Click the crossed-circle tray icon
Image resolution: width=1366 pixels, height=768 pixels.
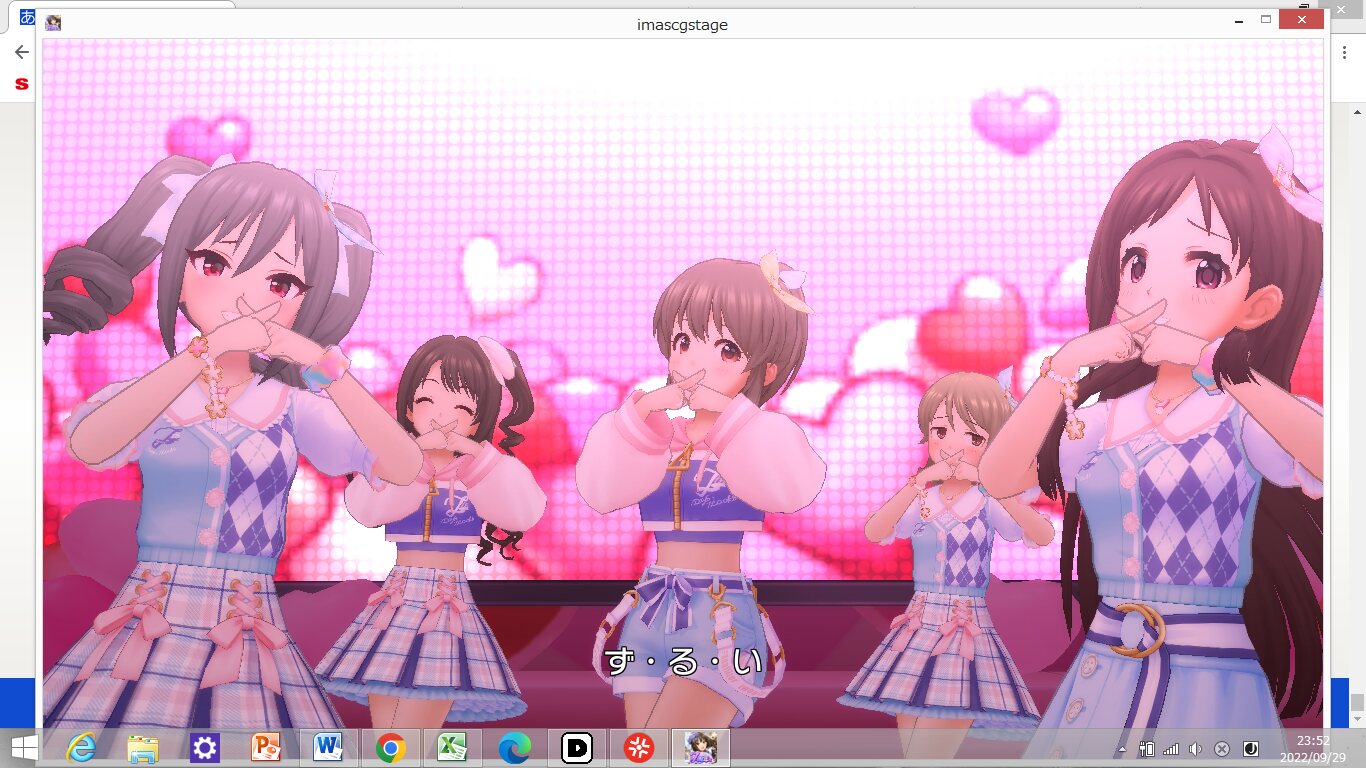click(x=1222, y=749)
